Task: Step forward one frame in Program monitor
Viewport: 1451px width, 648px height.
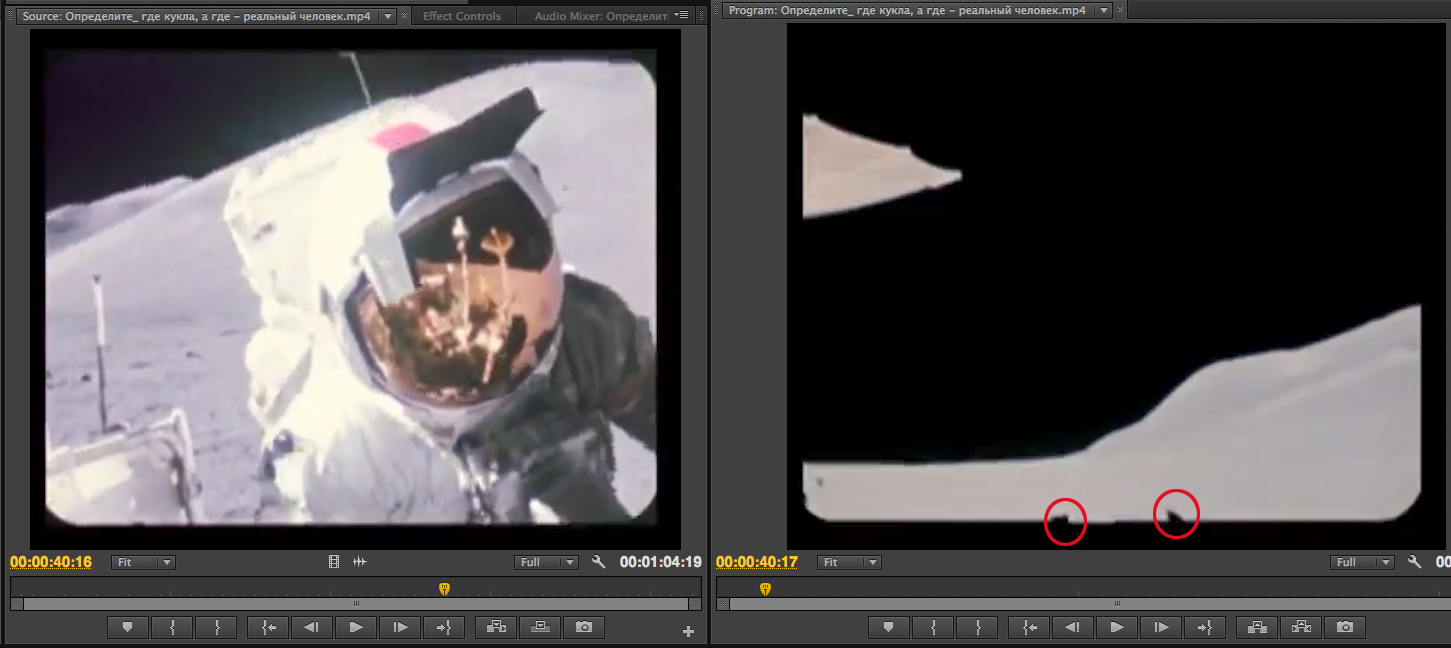Action: pos(1160,627)
